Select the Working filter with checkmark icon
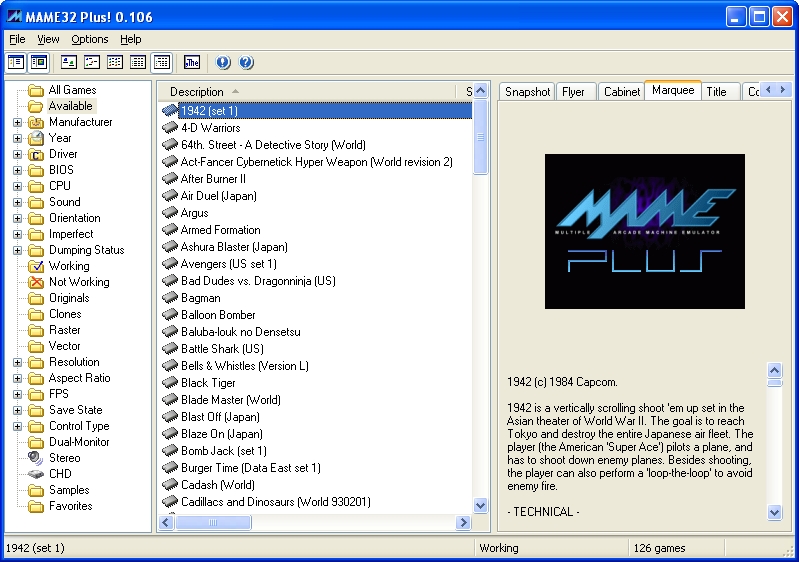The width and height of the screenshot is (799, 562). pyautogui.click(x=68, y=266)
